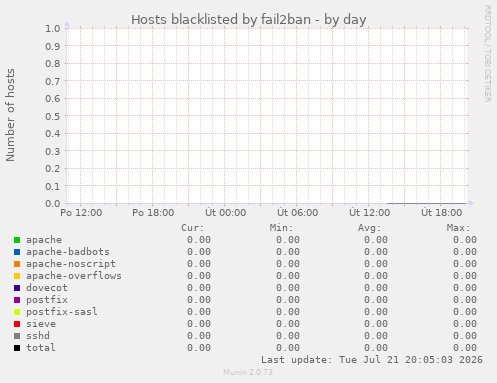Select the dovecot legend label
This screenshot has height=383, width=497.
tap(47, 288)
